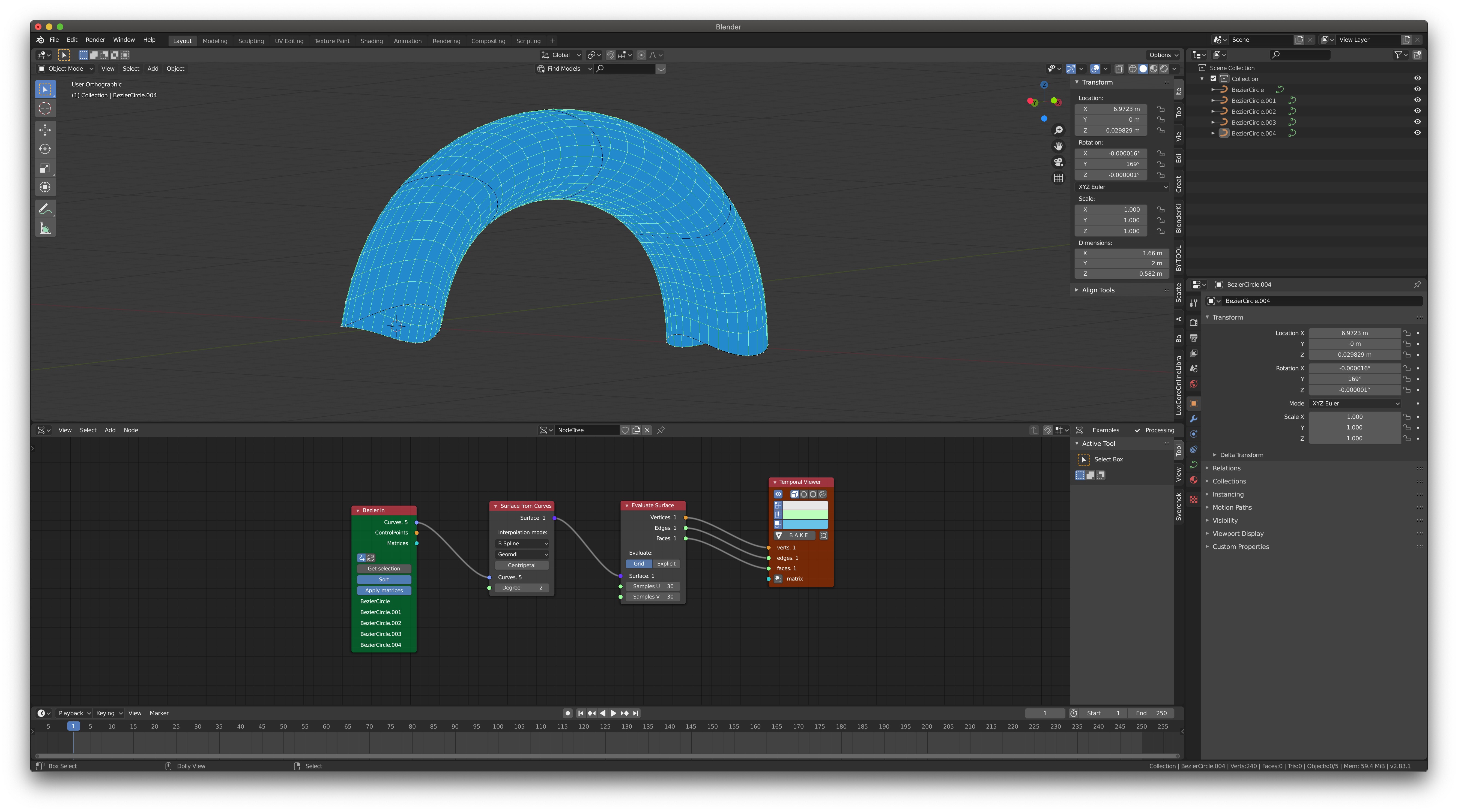1458x812 pixels.
Task: Open the Render menu
Action: click(95, 40)
